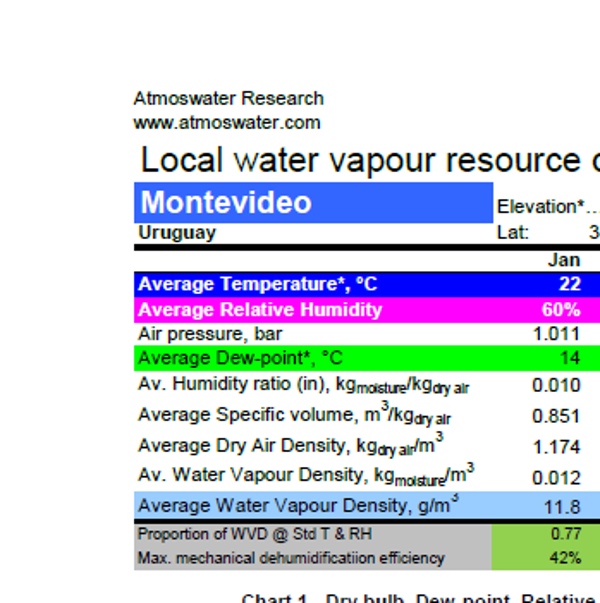Click 'Average Dew-point*, °C' row label
This screenshot has width=600, height=603.
[x=240, y=358]
